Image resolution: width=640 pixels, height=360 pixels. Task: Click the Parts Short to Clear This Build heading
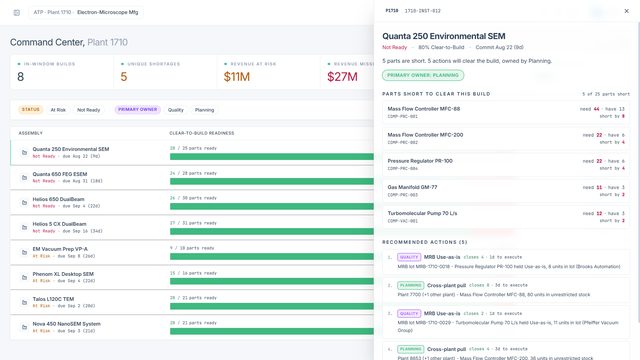pyautogui.click(x=436, y=94)
